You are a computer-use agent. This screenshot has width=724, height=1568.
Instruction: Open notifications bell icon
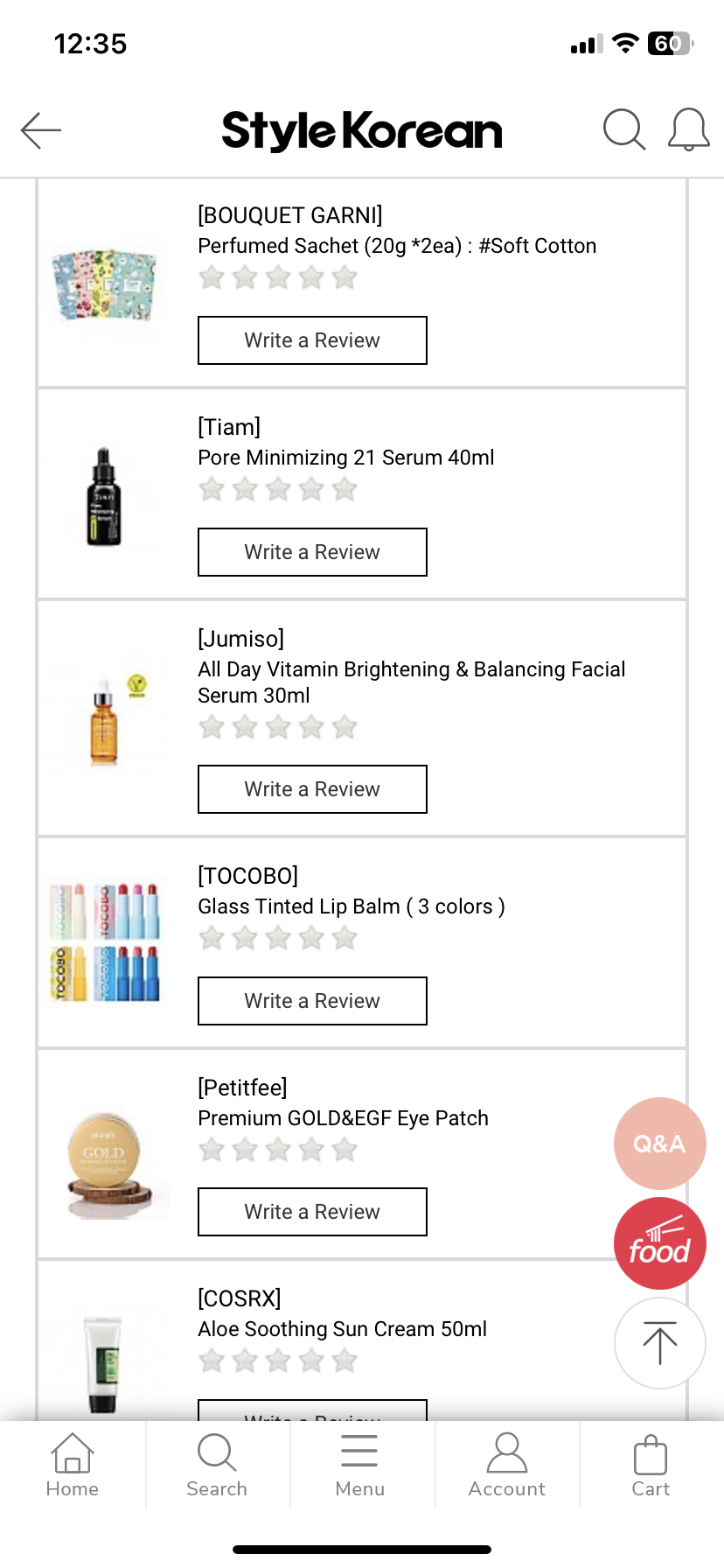688,130
